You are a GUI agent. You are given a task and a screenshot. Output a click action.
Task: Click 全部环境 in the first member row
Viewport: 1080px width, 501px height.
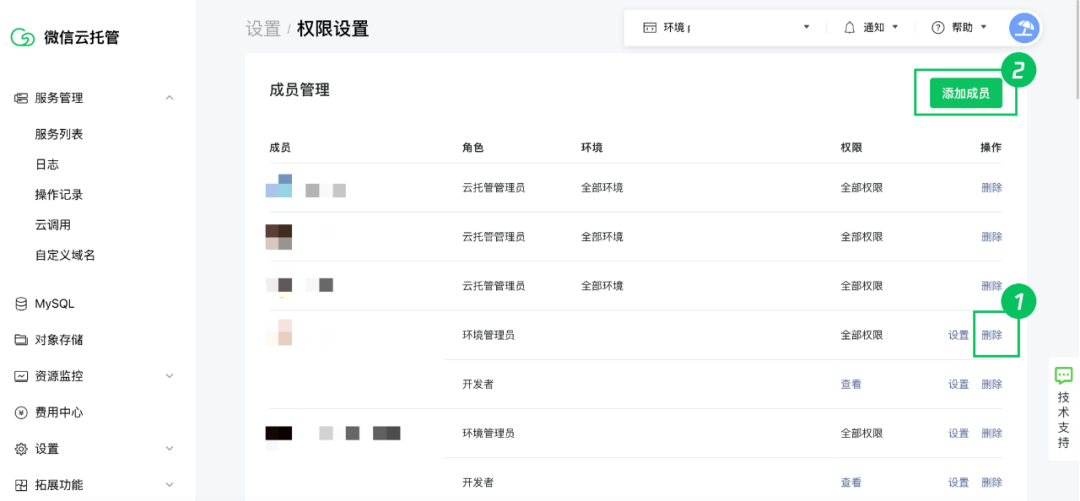coord(602,187)
